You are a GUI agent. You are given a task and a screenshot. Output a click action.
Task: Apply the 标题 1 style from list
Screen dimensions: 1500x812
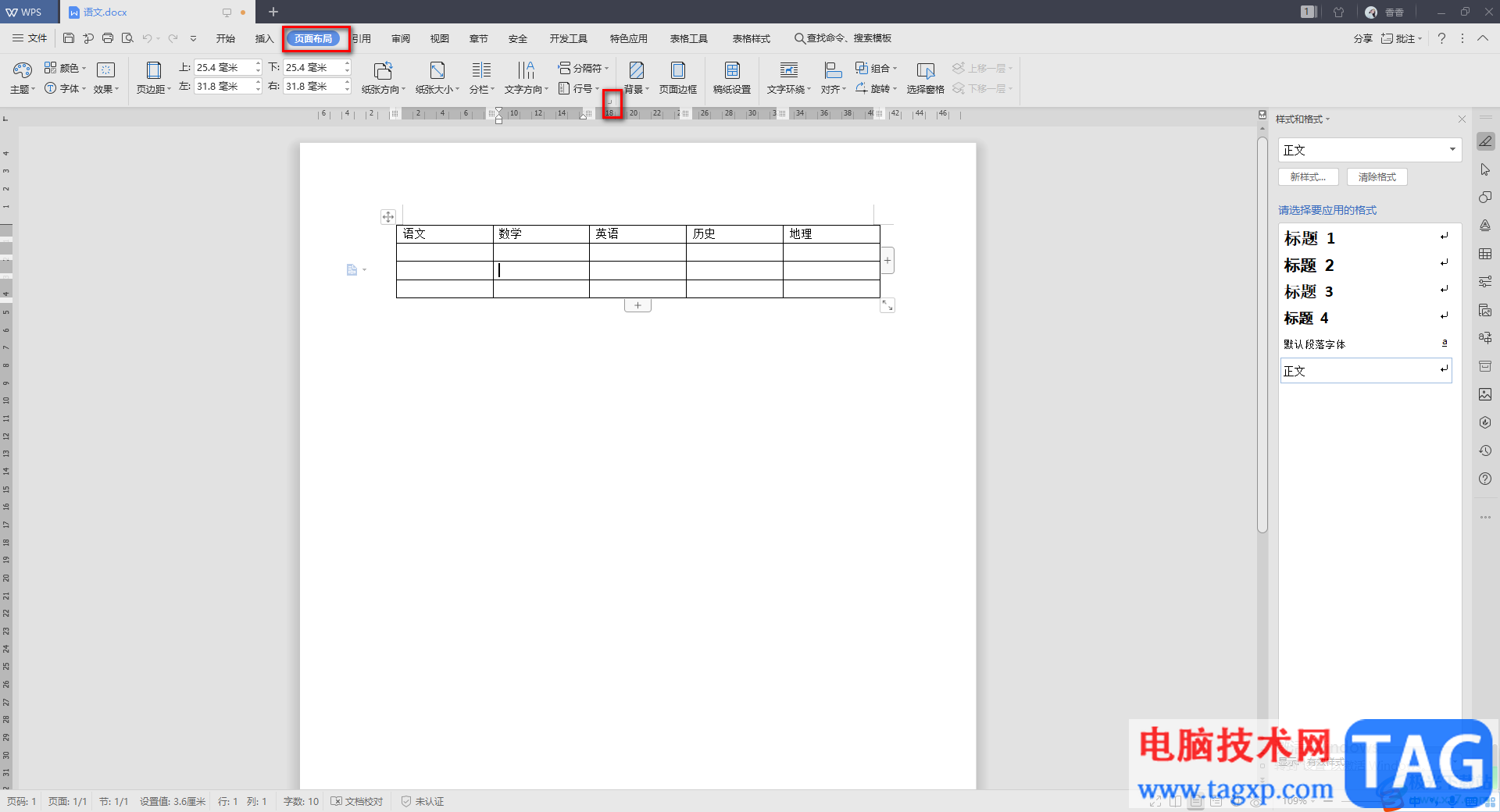(x=1366, y=238)
